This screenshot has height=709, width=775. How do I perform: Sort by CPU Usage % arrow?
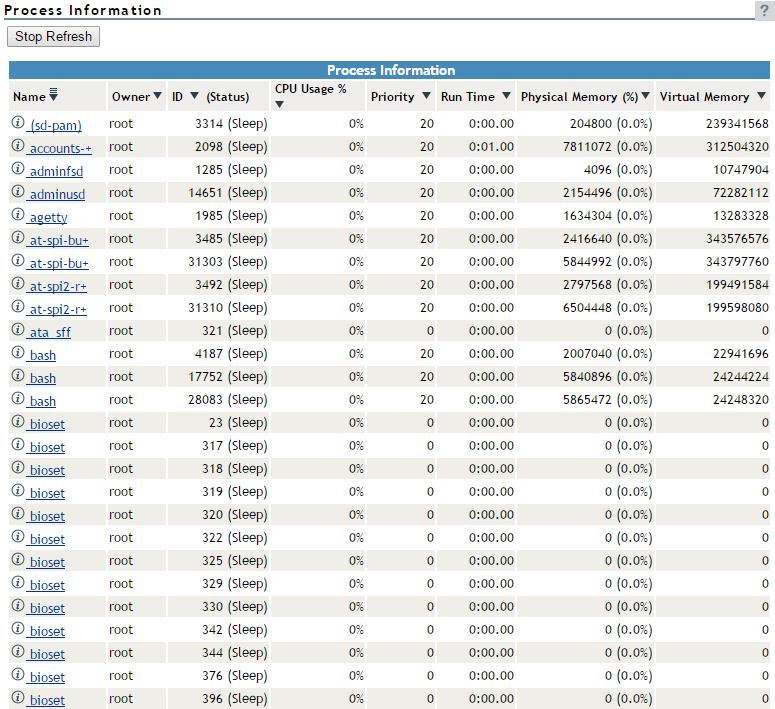(x=280, y=105)
